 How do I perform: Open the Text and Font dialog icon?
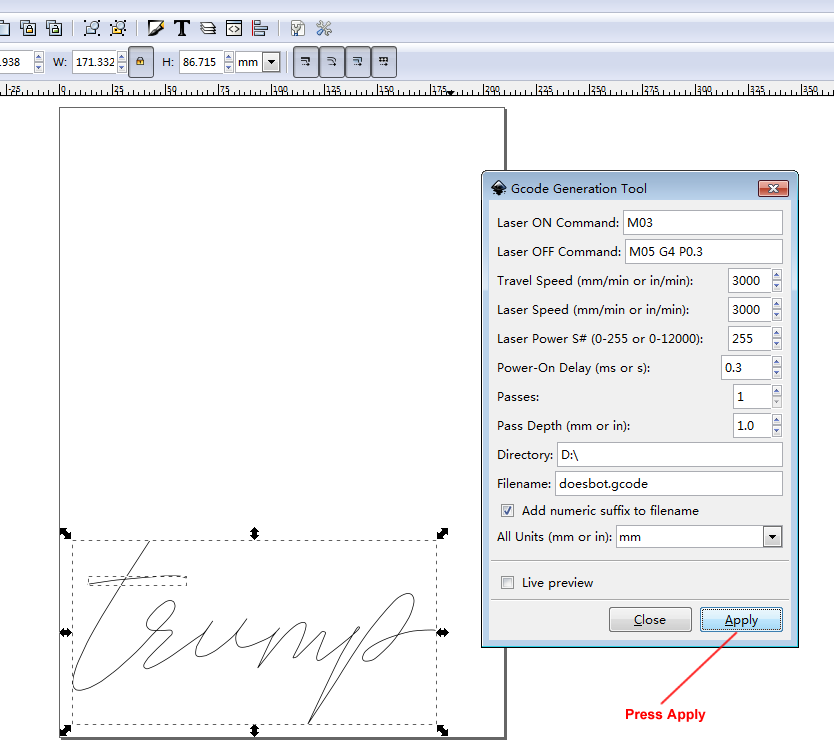click(x=182, y=28)
